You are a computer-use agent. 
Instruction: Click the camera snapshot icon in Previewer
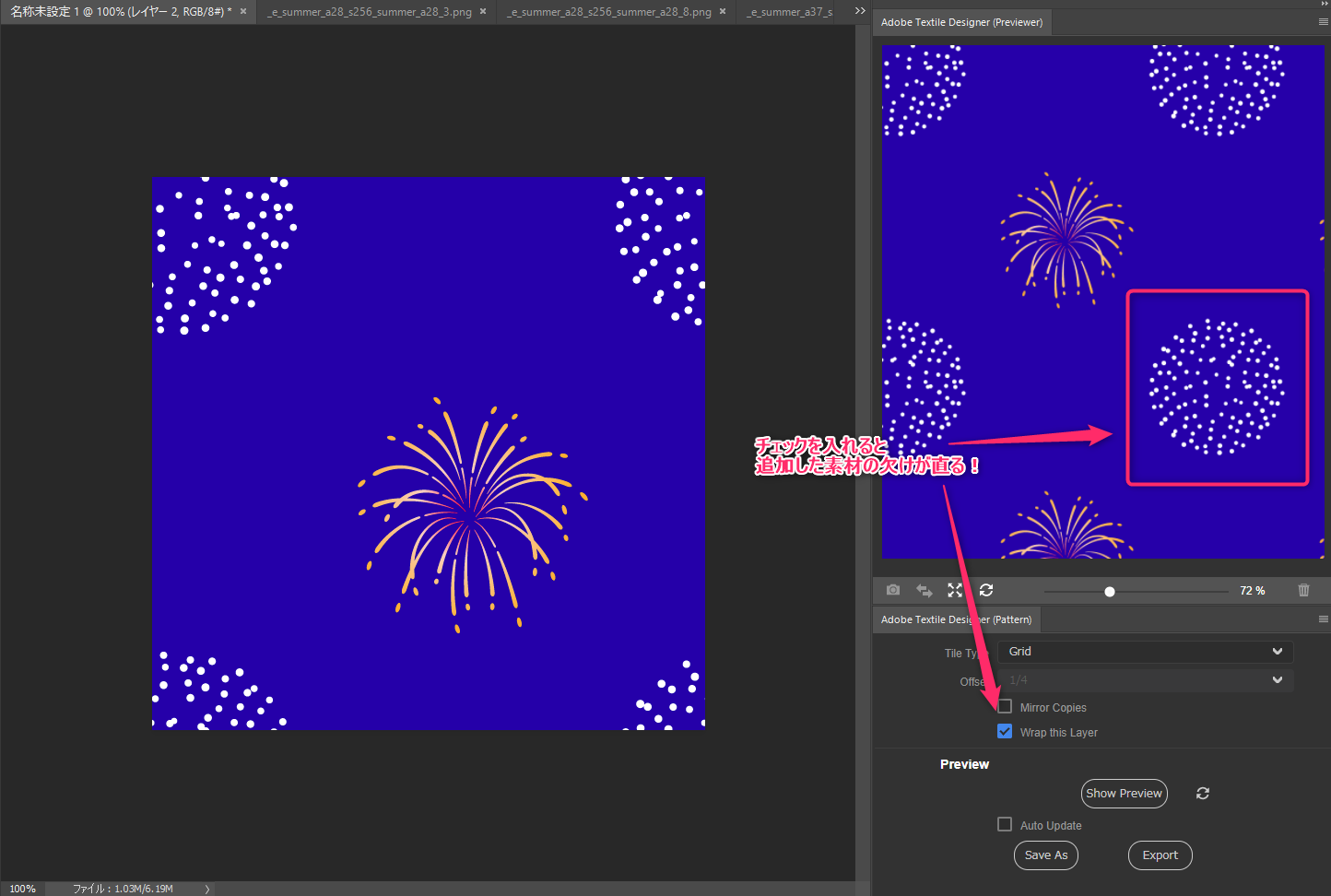(x=893, y=590)
